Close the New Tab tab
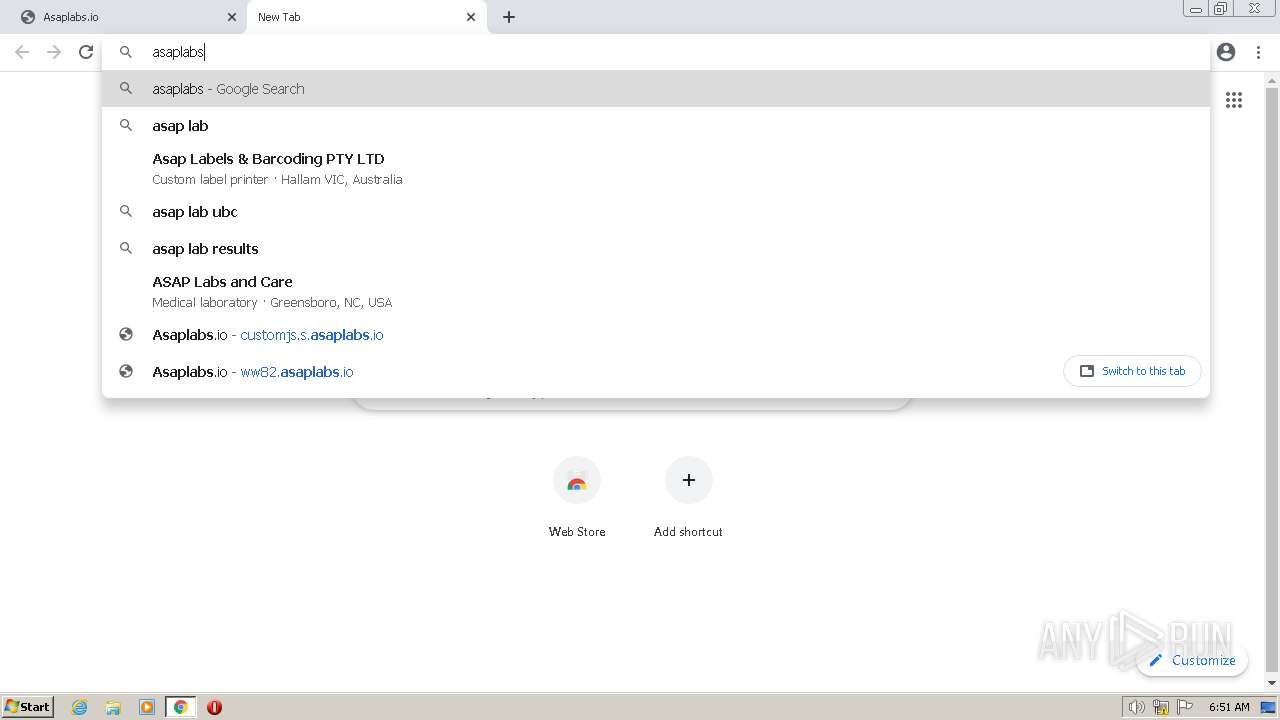 471,17
